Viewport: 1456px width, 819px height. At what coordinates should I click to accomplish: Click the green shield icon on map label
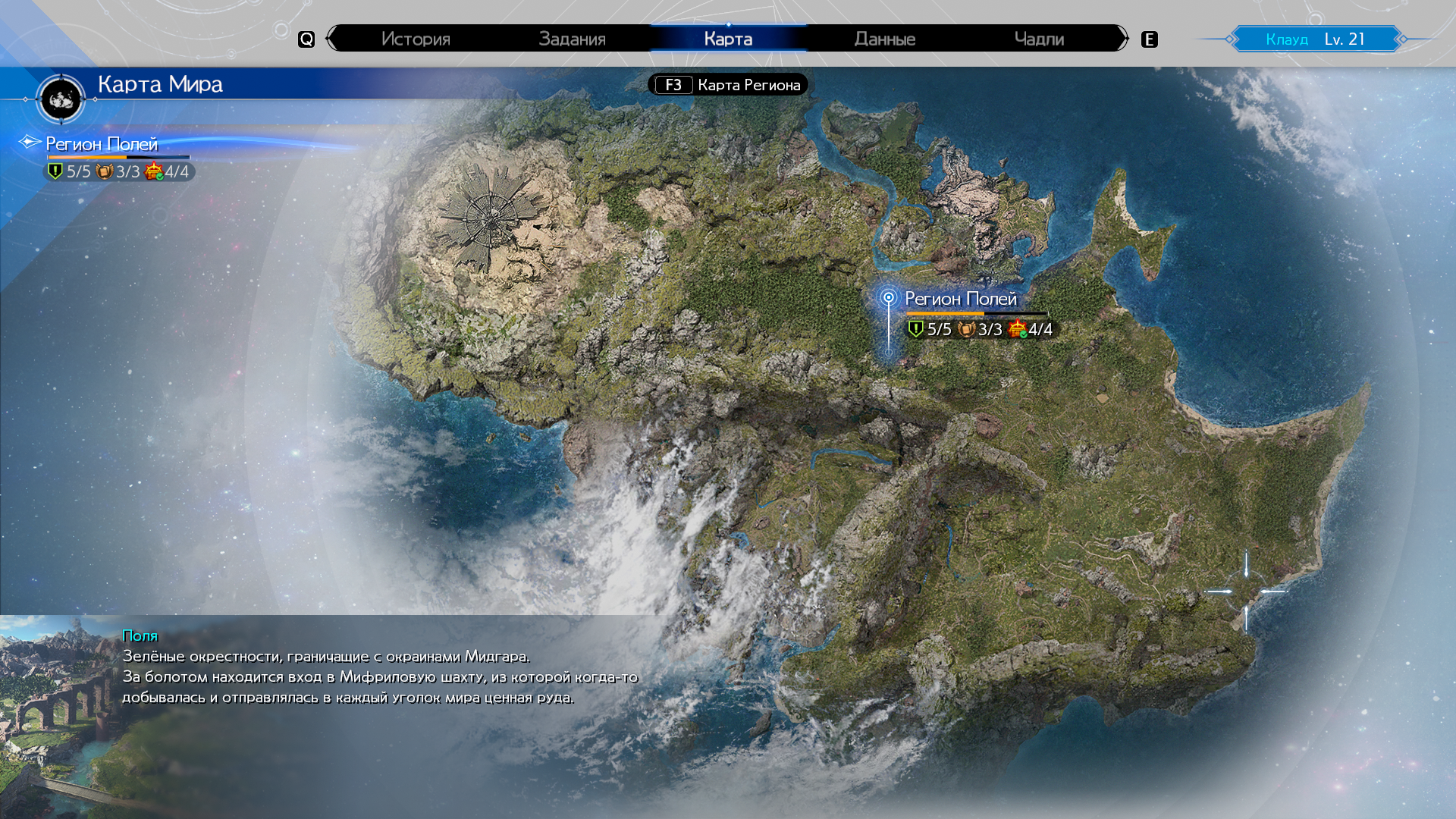(915, 329)
